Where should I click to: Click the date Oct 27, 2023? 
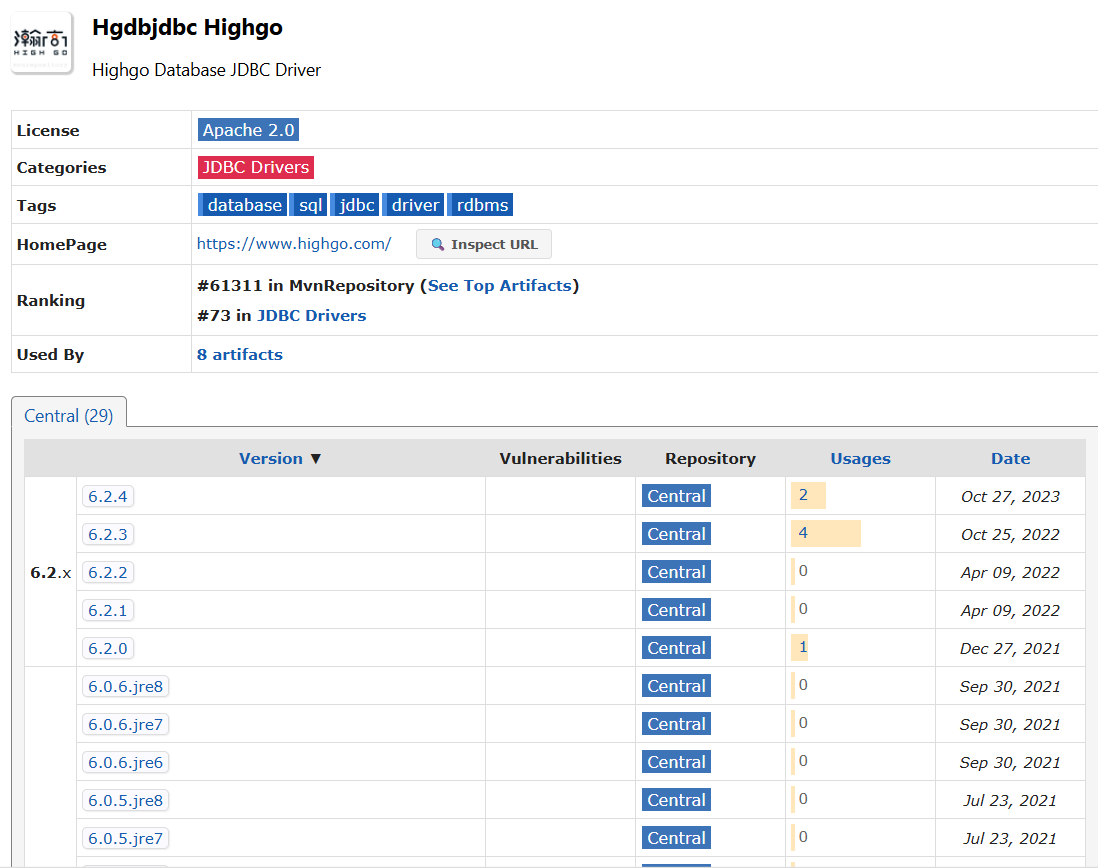pyautogui.click(x=1010, y=496)
